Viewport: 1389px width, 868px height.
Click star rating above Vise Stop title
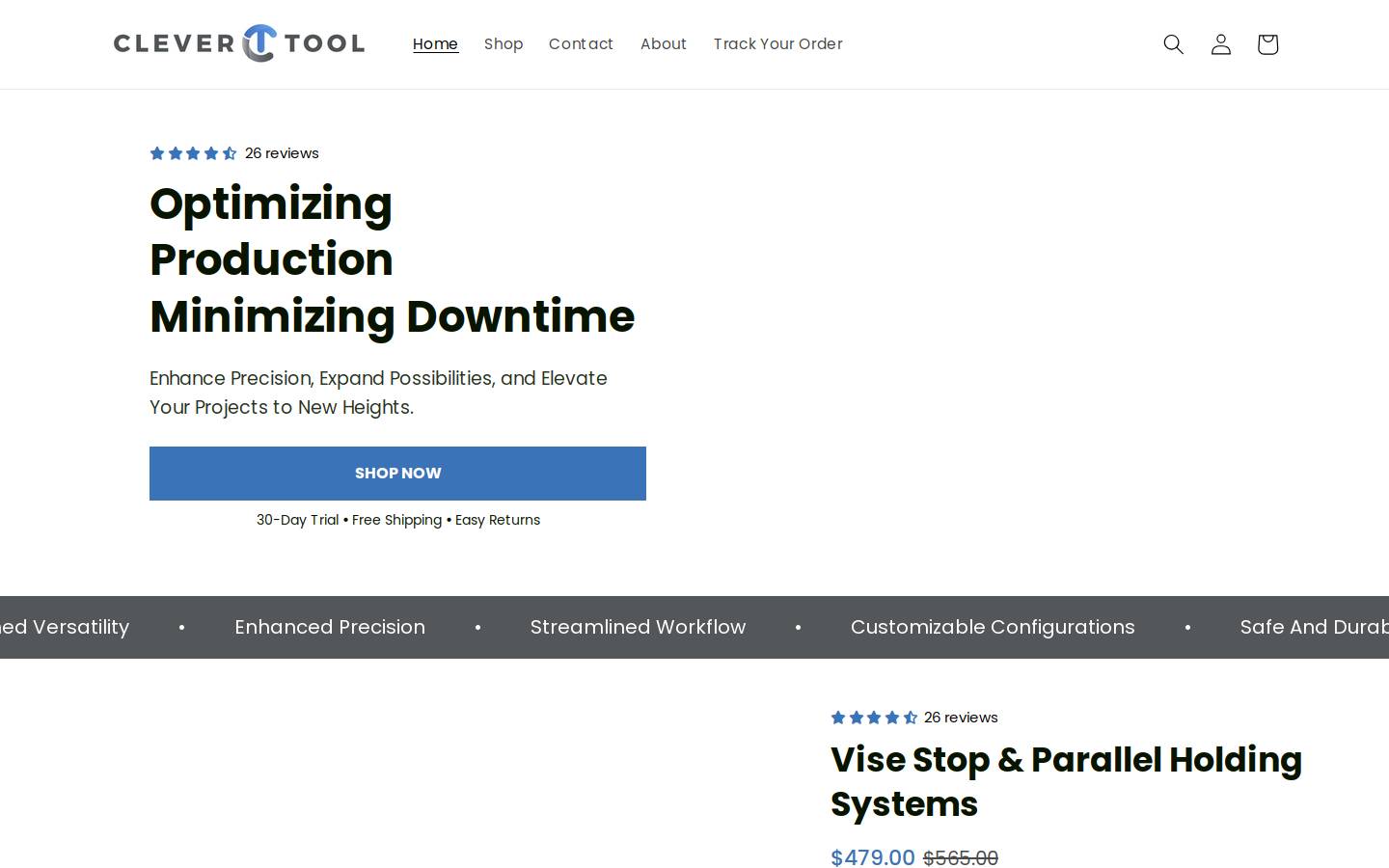874,718
